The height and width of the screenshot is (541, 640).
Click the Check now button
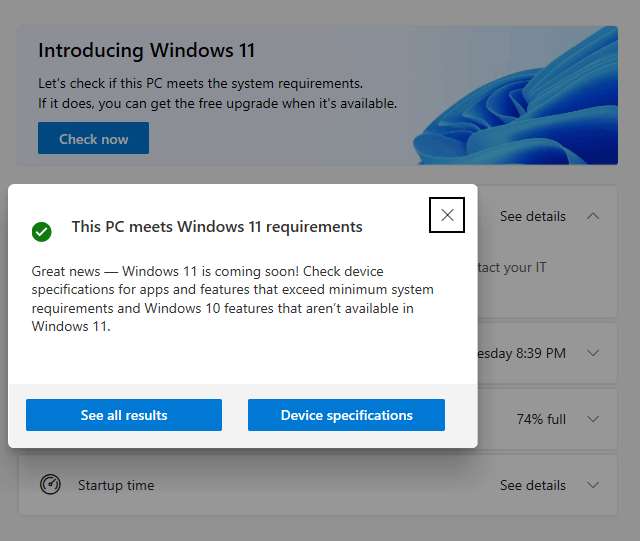coord(93,138)
